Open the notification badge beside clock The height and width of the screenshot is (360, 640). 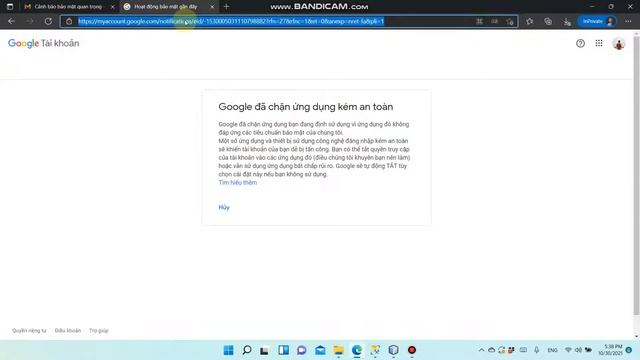(629, 350)
